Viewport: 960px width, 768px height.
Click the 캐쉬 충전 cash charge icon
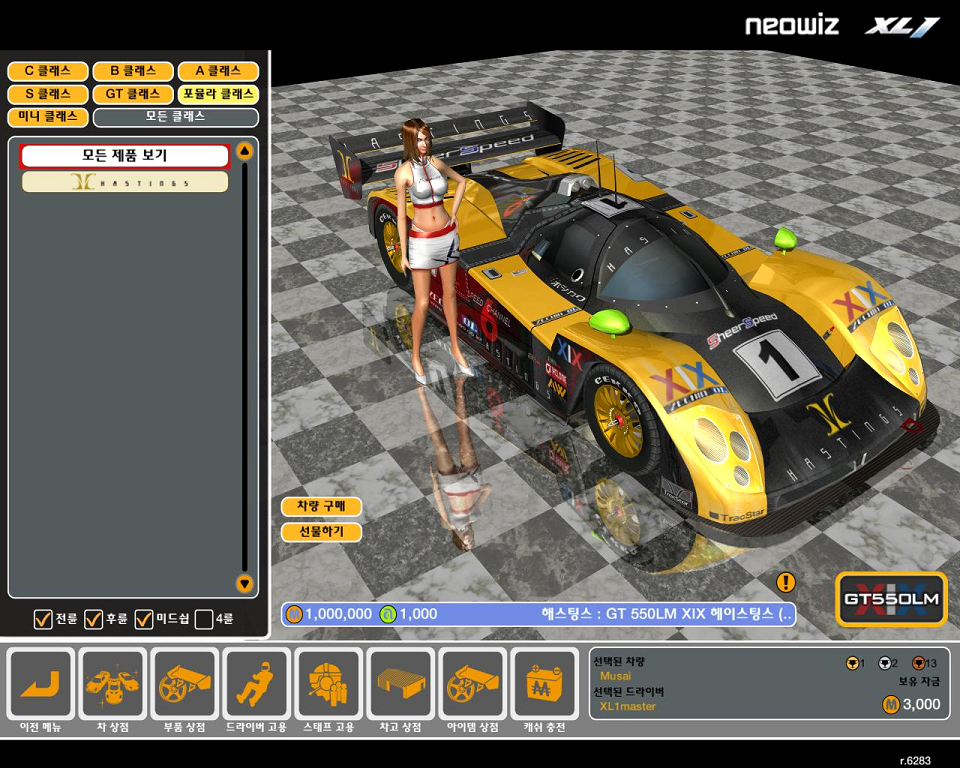coord(545,684)
